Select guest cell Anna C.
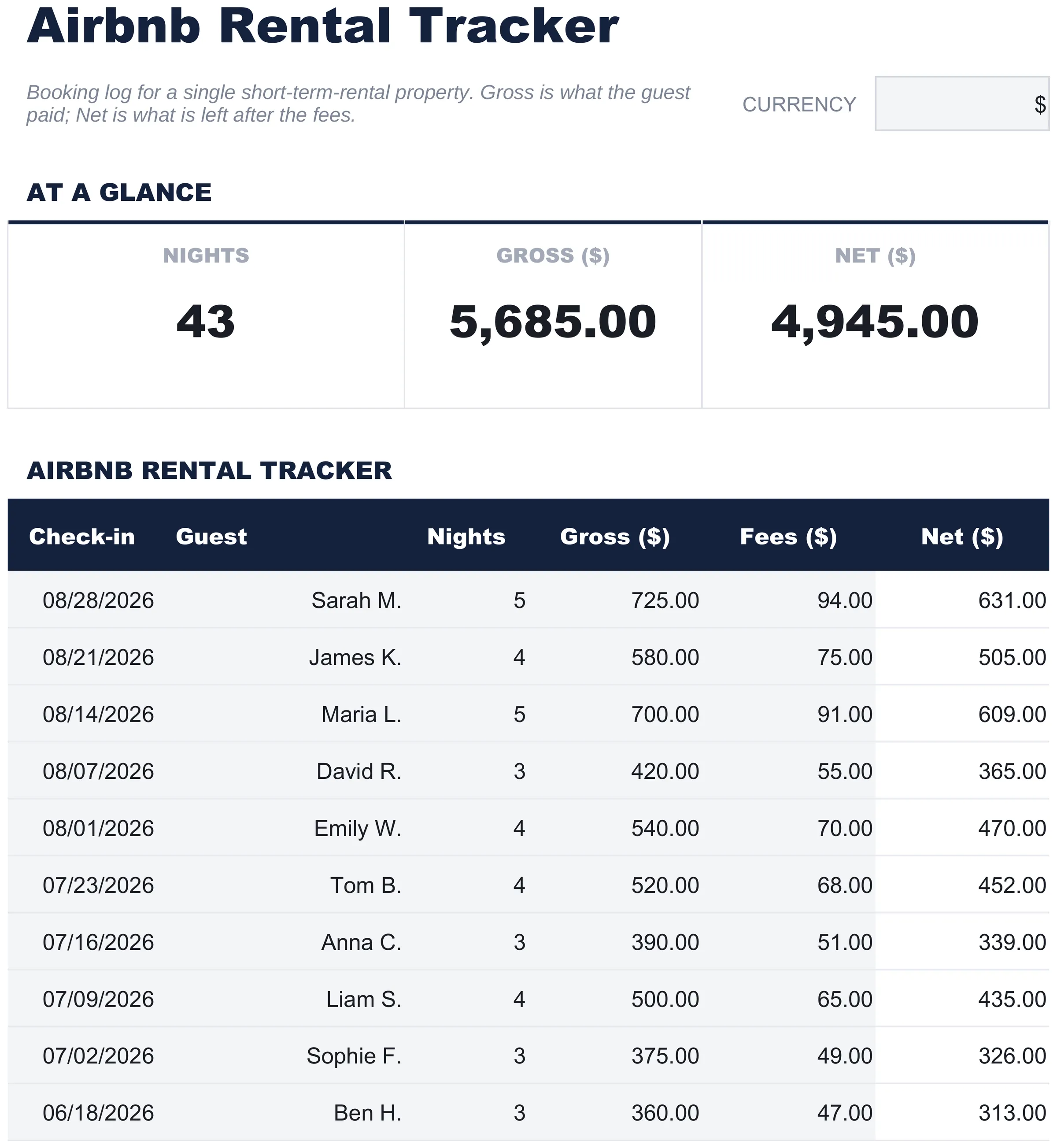The image size is (1057, 1148). [x=362, y=942]
